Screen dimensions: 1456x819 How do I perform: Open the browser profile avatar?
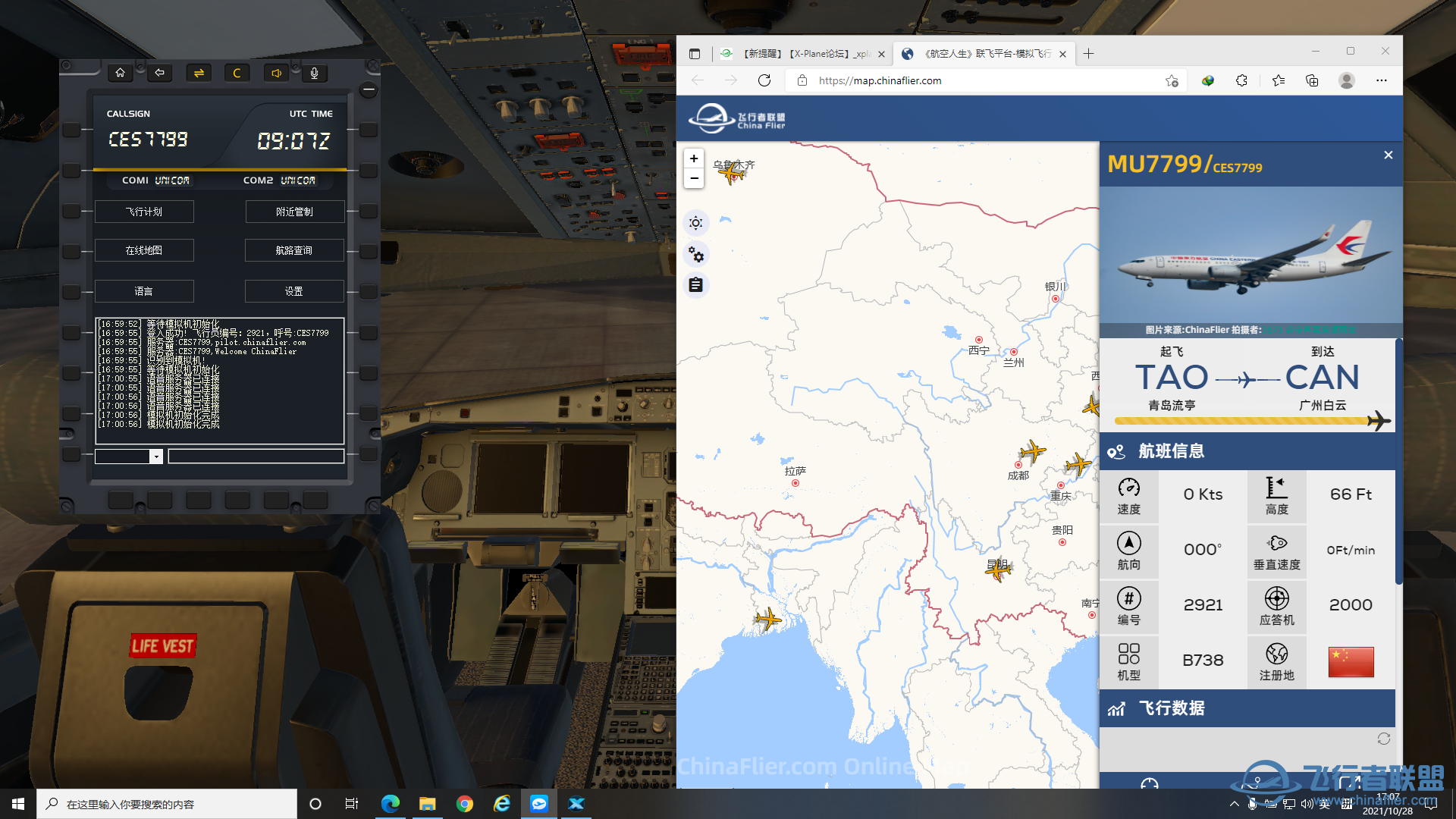1347,80
